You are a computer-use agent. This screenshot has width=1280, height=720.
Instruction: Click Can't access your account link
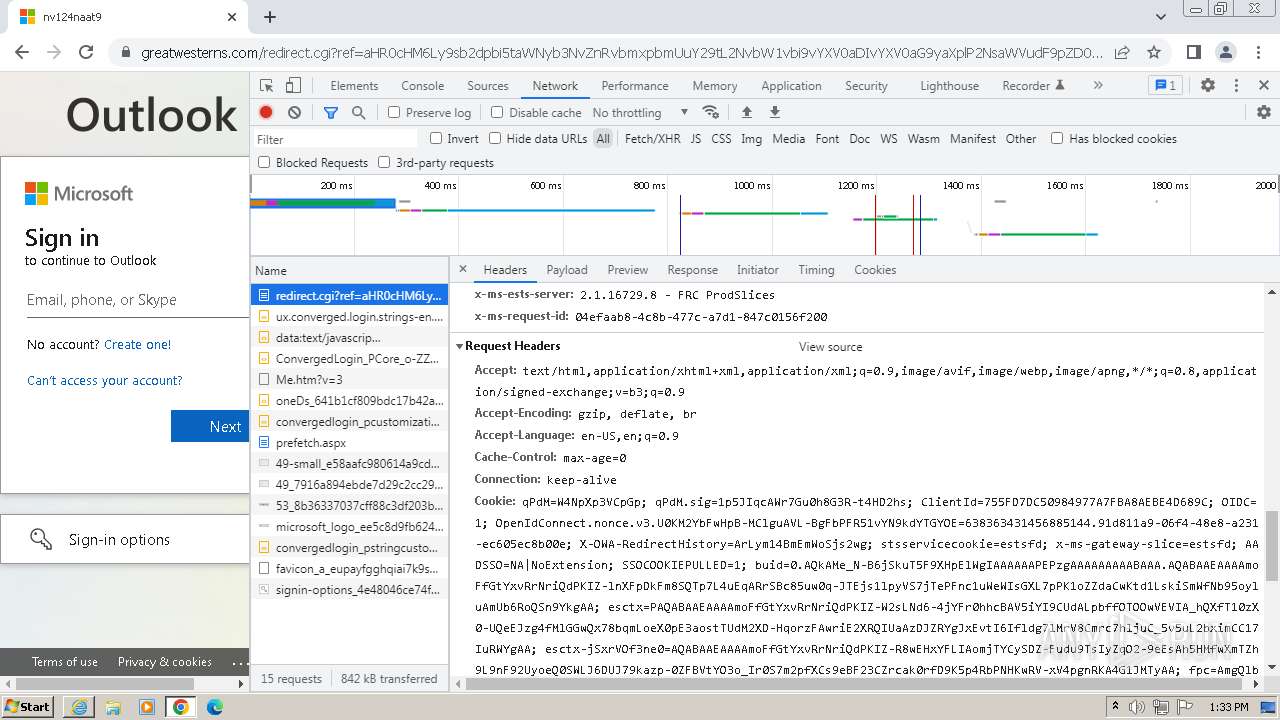105,380
